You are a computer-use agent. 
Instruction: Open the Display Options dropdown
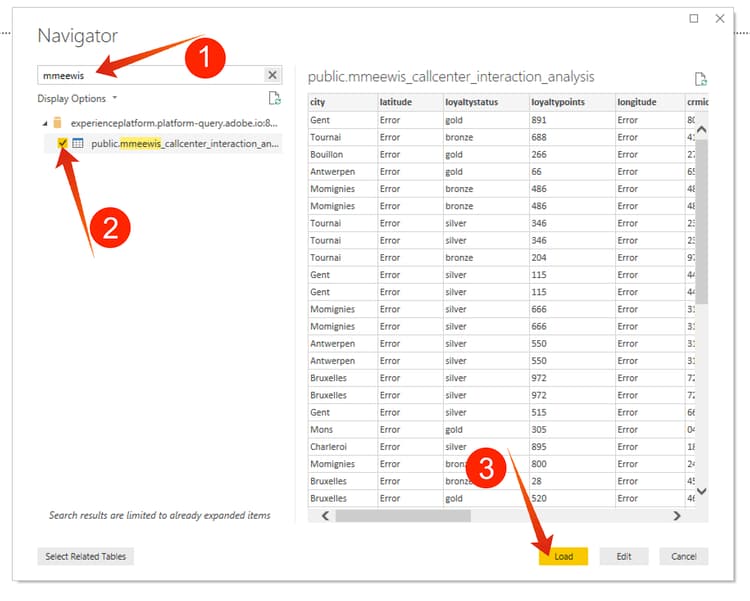77,99
